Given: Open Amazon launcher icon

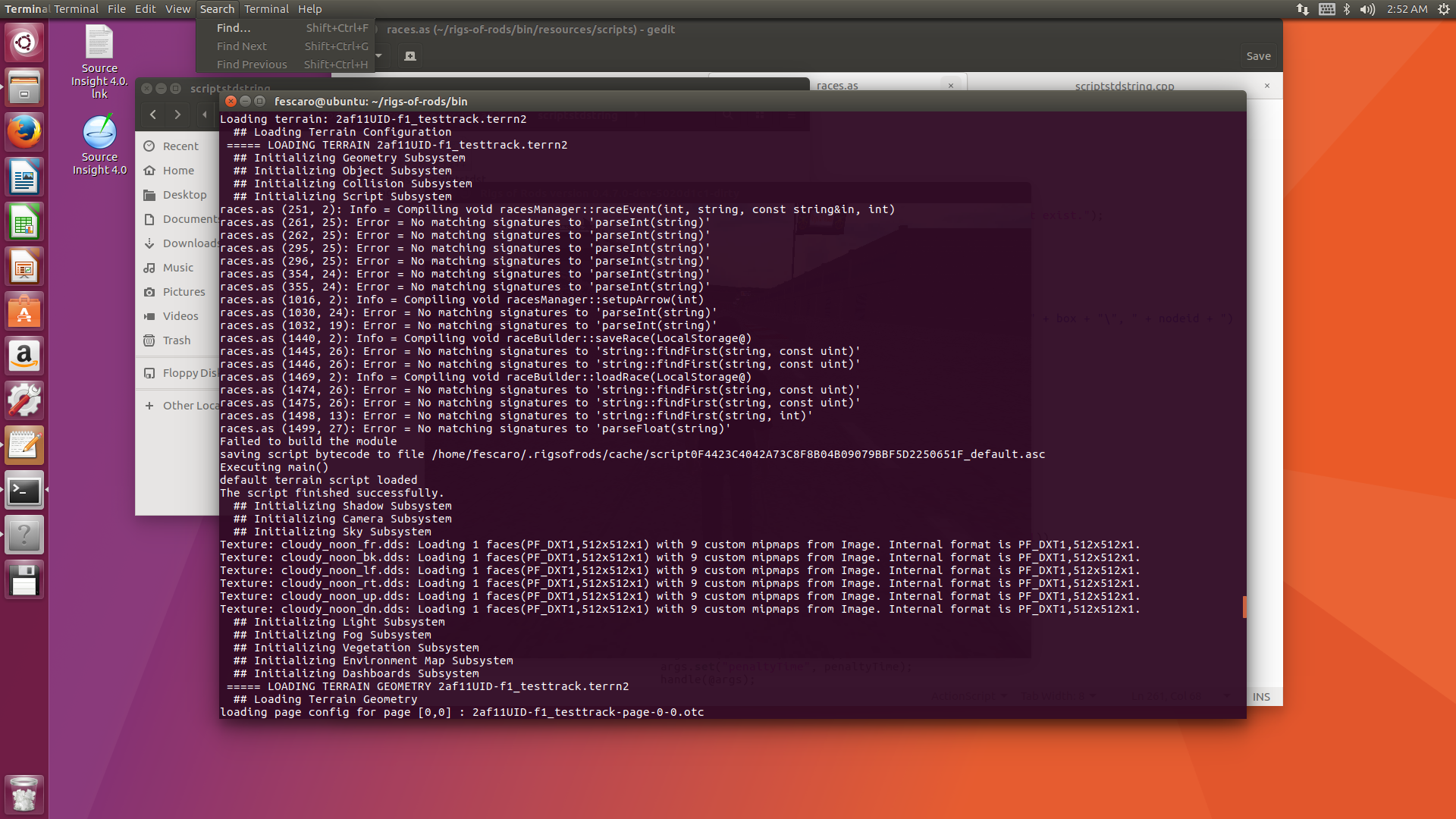Looking at the screenshot, I should (x=24, y=356).
